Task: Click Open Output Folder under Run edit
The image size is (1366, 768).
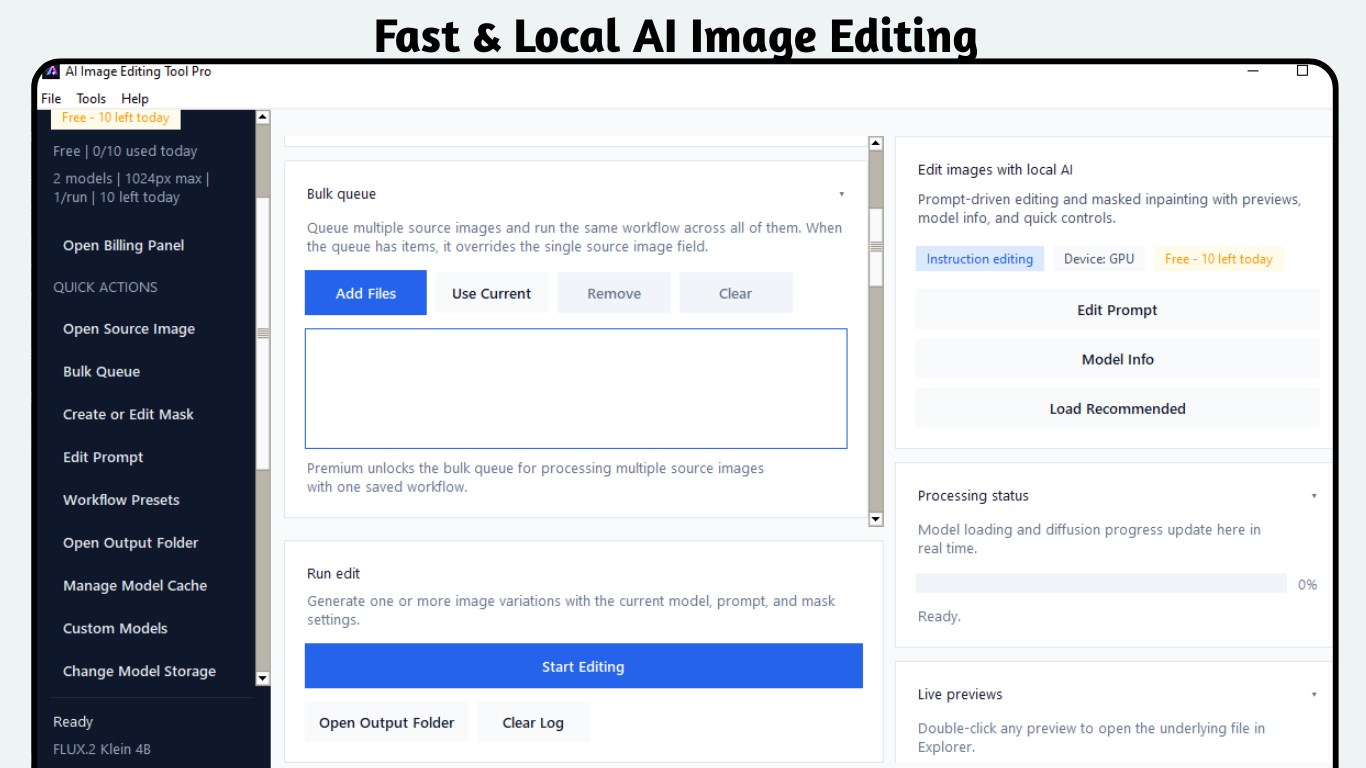Action: click(x=387, y=722)
